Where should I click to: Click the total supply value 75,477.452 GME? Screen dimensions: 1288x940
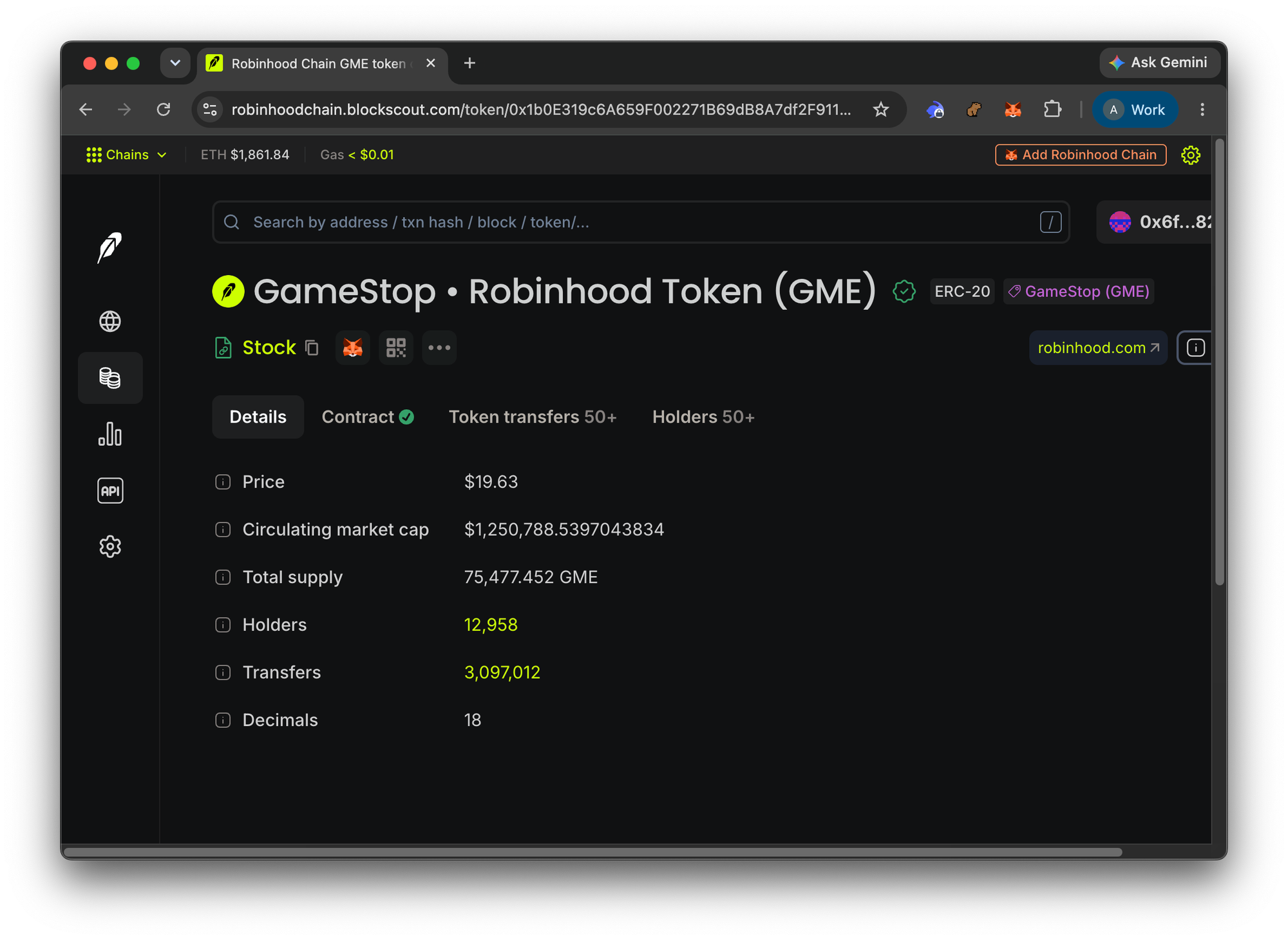pyautogui.click(x=531, y=577)
